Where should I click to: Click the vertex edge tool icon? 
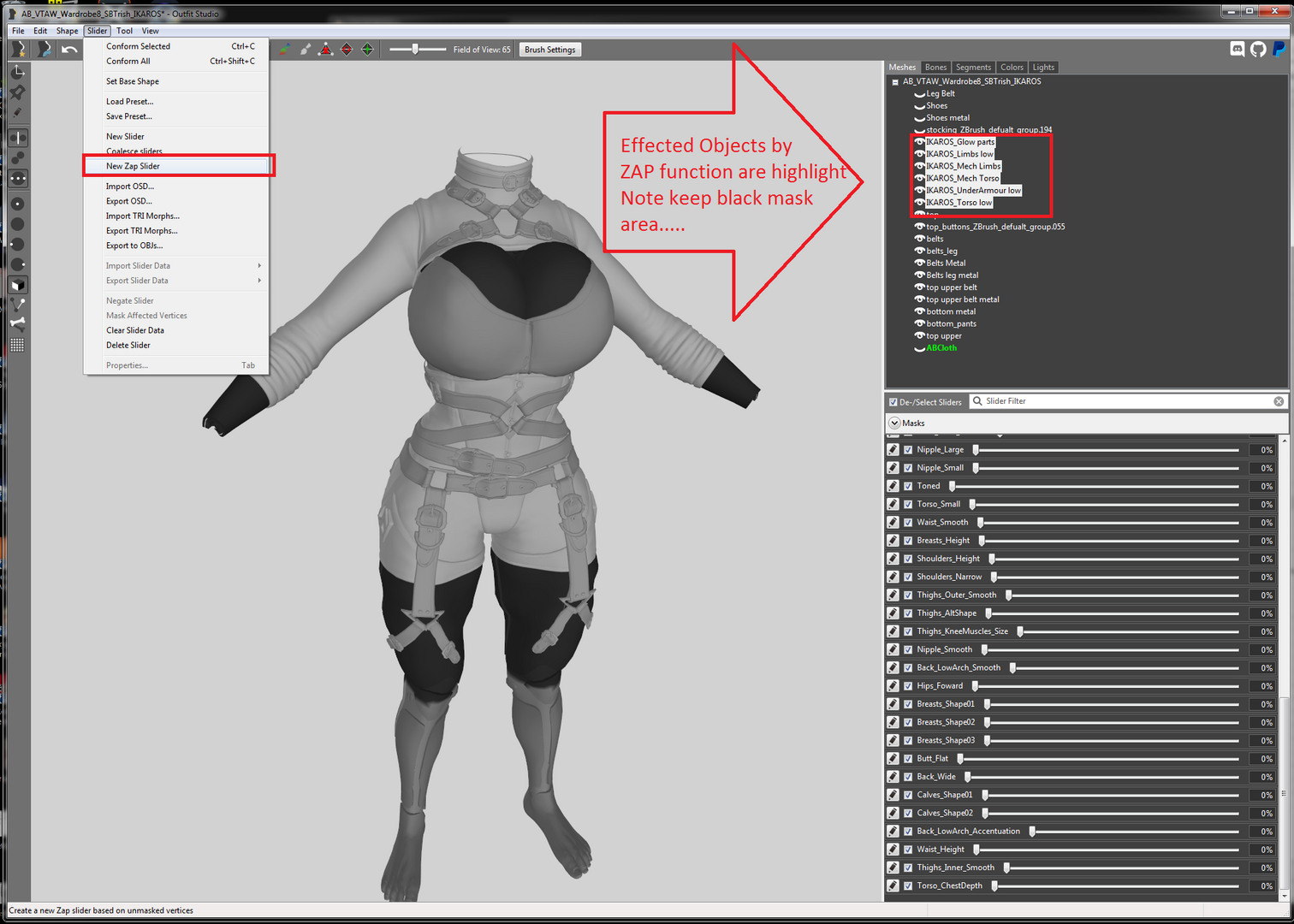(18, 304)
